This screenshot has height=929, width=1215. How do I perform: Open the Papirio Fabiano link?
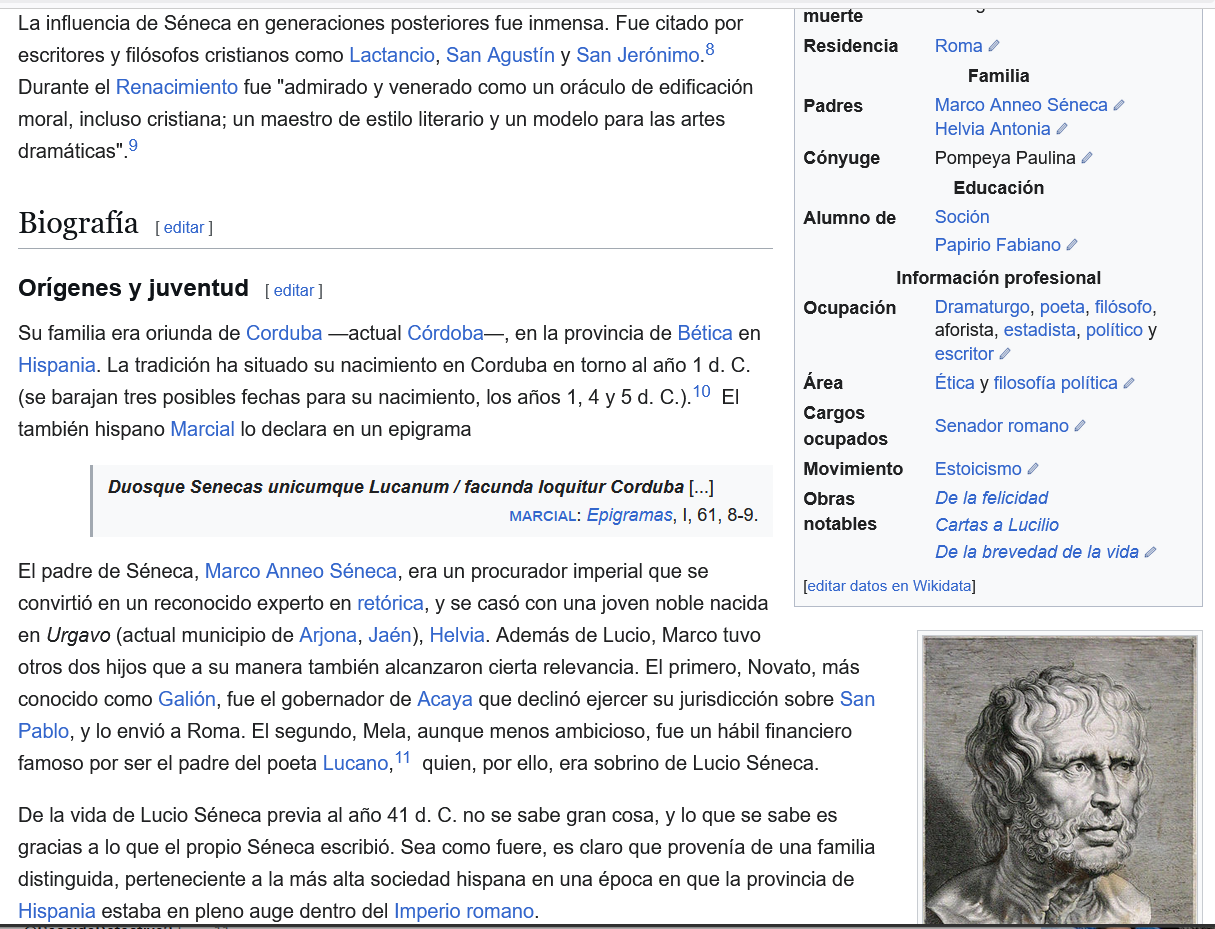click(x=998, y=245)
